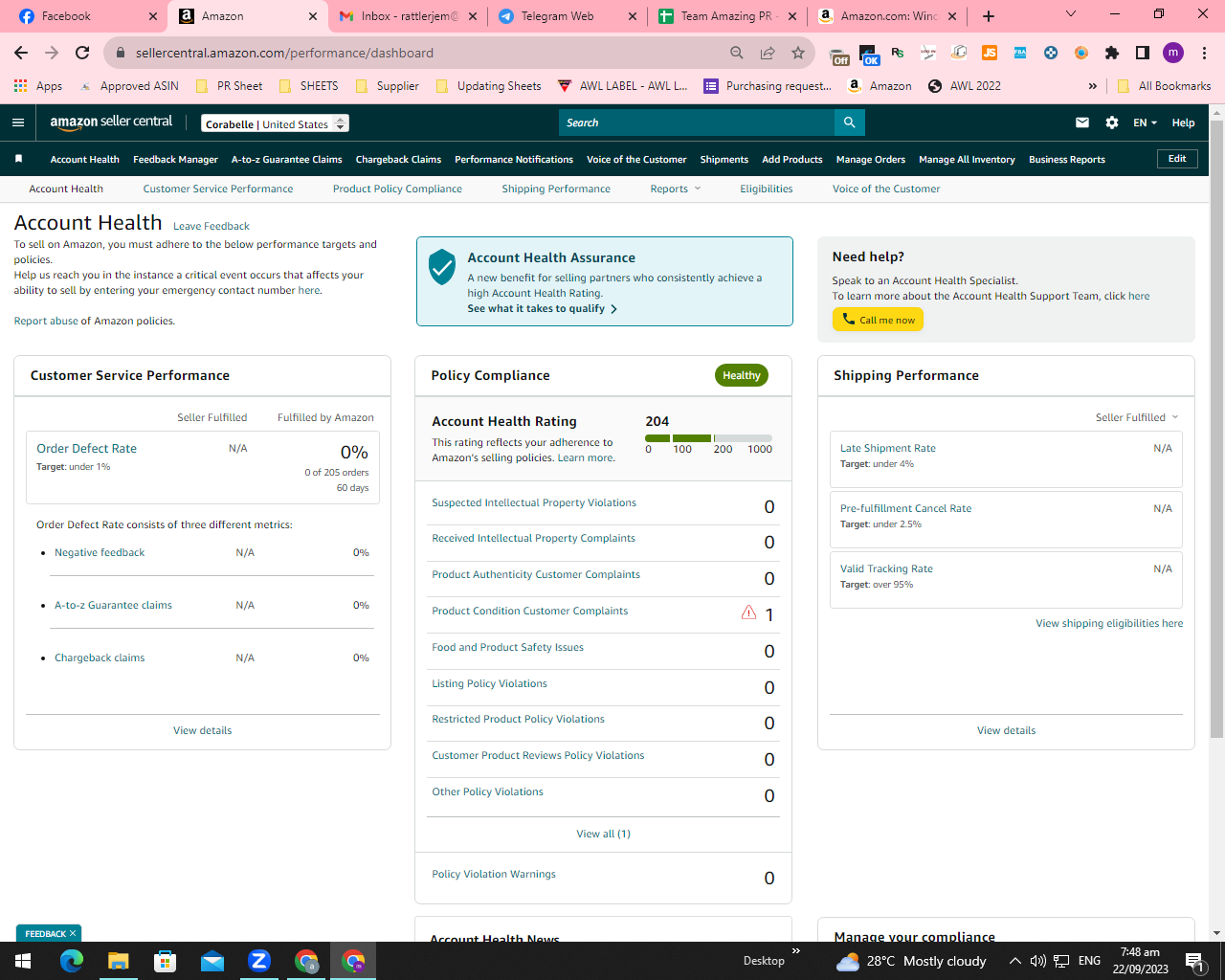Viewport: 1225px width, 980px height.
Task: Open A-to-z Guarantee Claims menu item
Action: [x=287, y=160]
